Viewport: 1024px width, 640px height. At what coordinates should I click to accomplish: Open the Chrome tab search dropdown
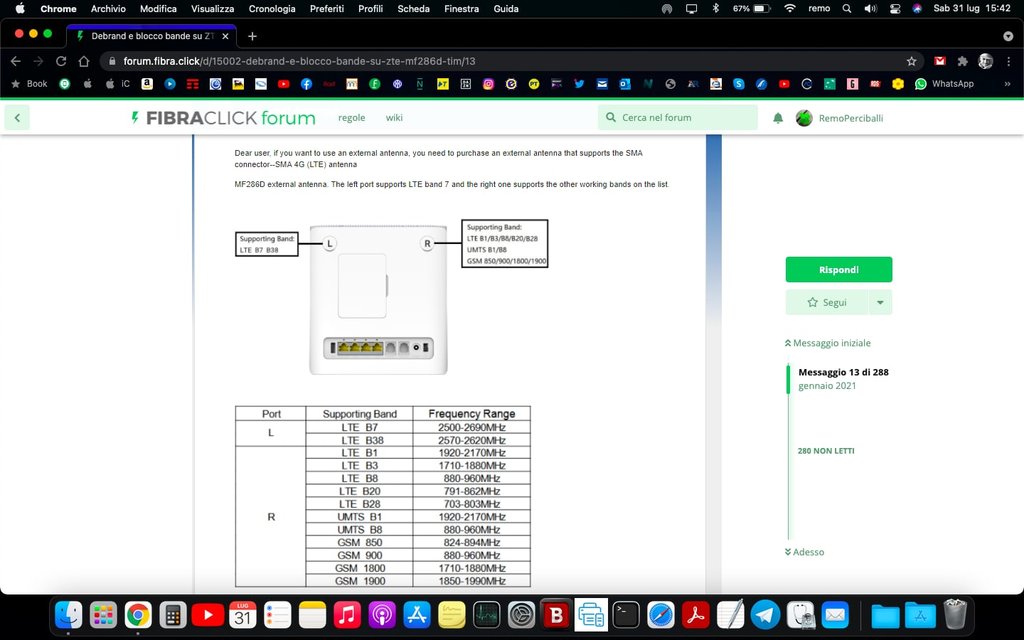1008,36
